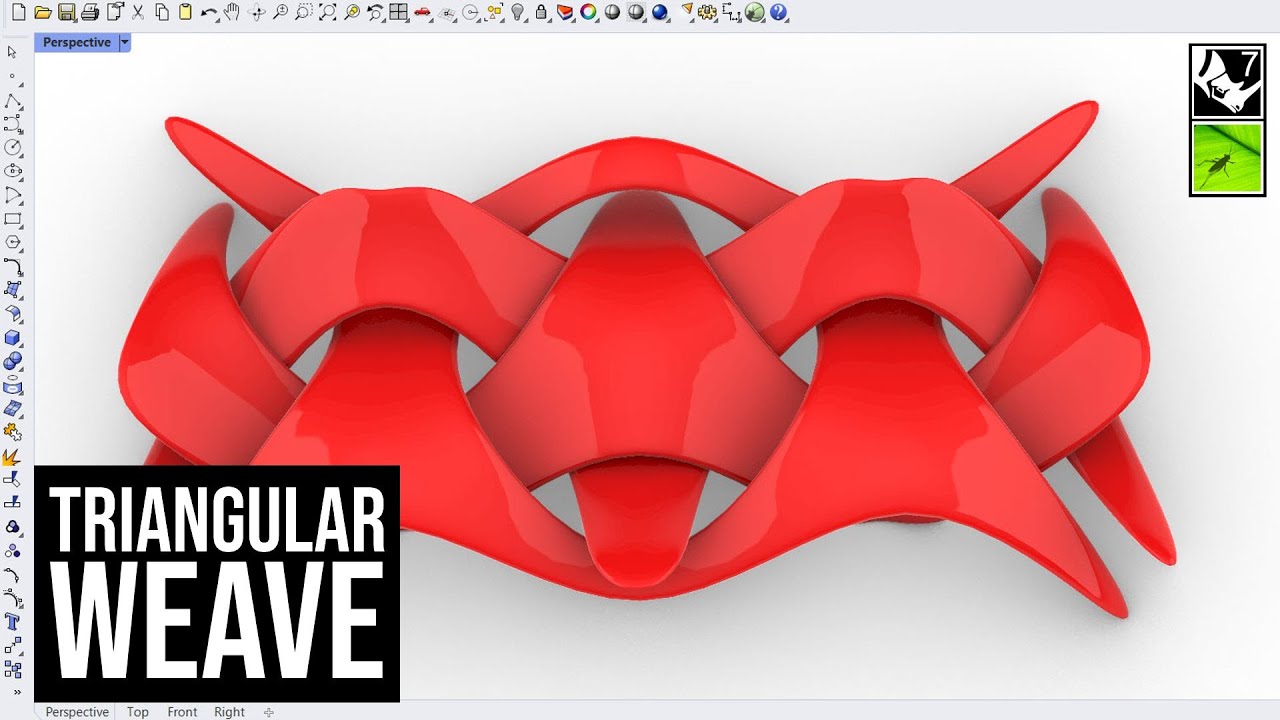Click the Perspective viewport title label
The width and height of the screenshot is (1280, 720).
pyautogui.click(x=76, y=43)
